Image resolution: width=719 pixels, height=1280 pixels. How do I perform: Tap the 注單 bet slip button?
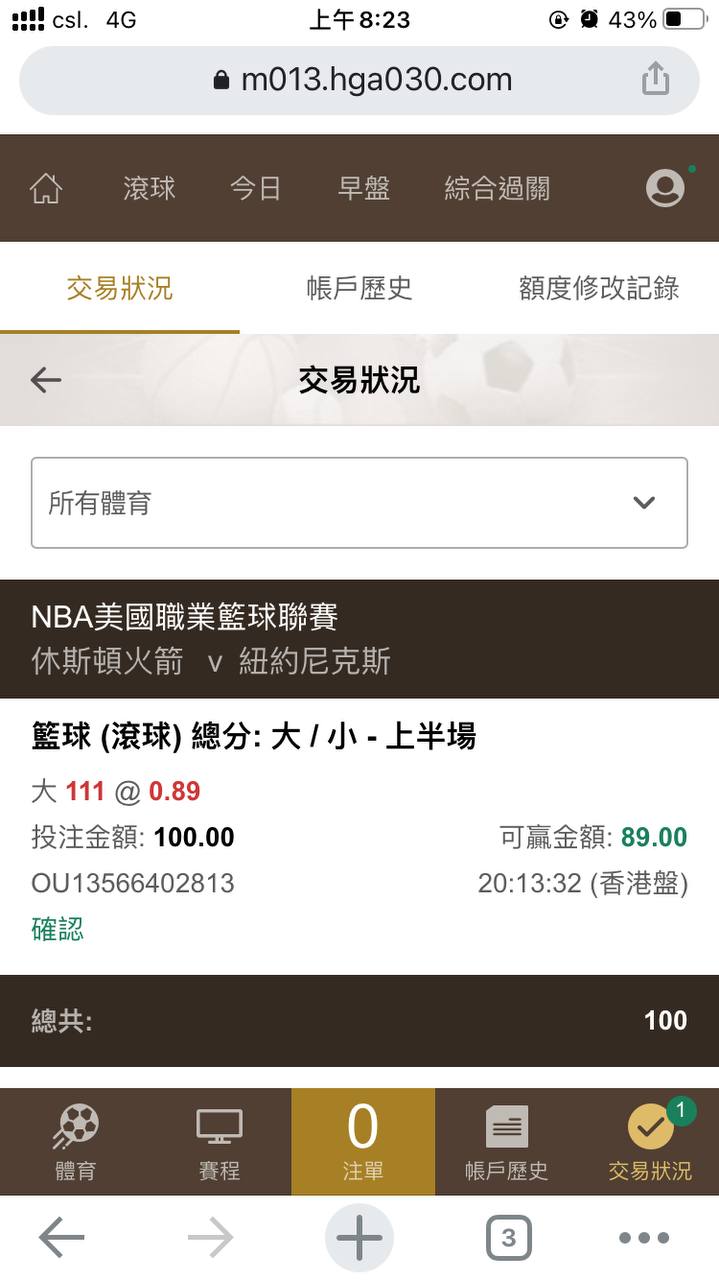363,1142
